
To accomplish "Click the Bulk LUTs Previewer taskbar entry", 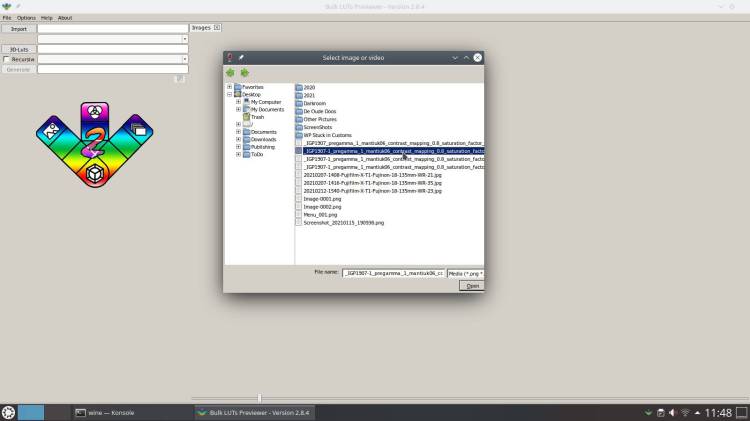I will tap(254, 412).
